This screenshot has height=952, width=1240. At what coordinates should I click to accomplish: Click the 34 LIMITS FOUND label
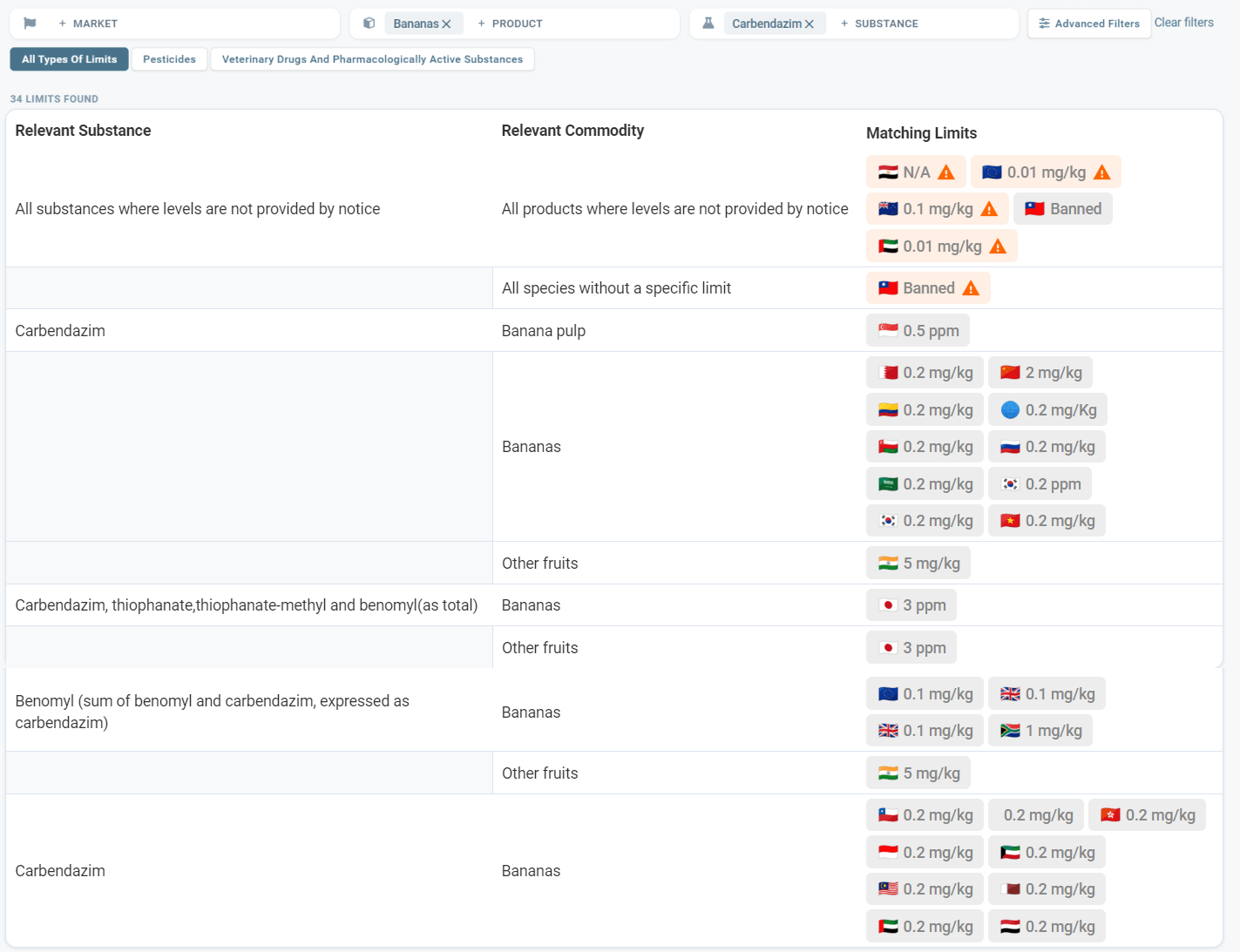tap(54, 99)
